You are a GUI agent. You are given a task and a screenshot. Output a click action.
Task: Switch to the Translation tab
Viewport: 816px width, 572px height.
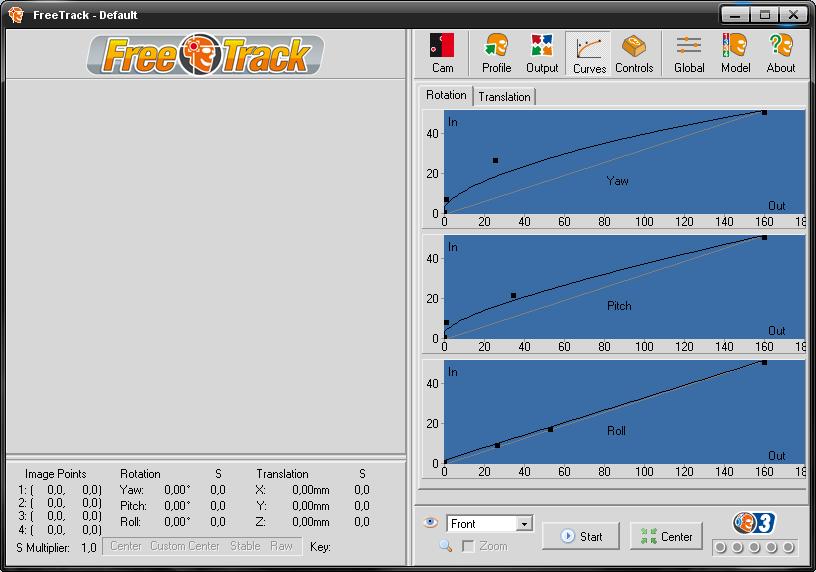(504, 97)
